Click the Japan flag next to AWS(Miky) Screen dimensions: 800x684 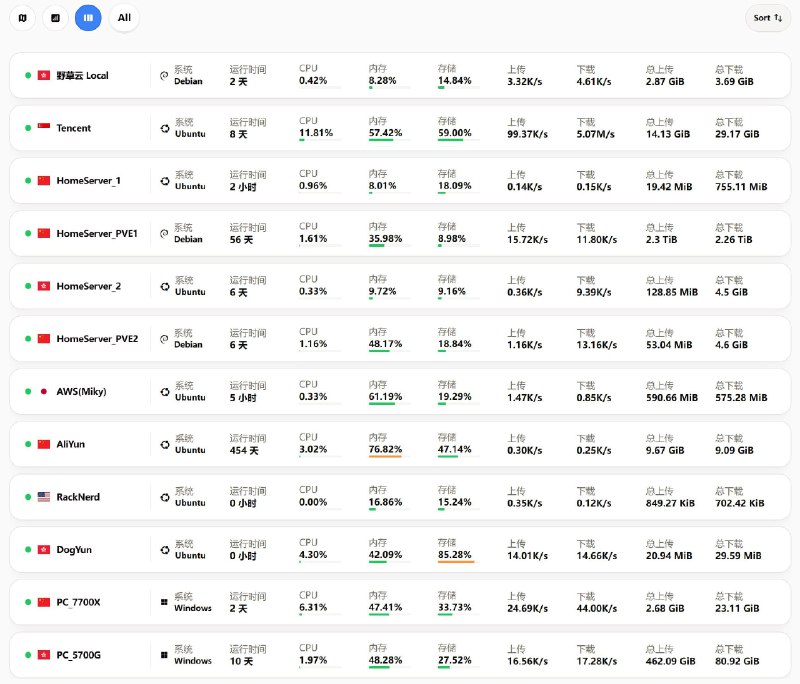[43, 392]
